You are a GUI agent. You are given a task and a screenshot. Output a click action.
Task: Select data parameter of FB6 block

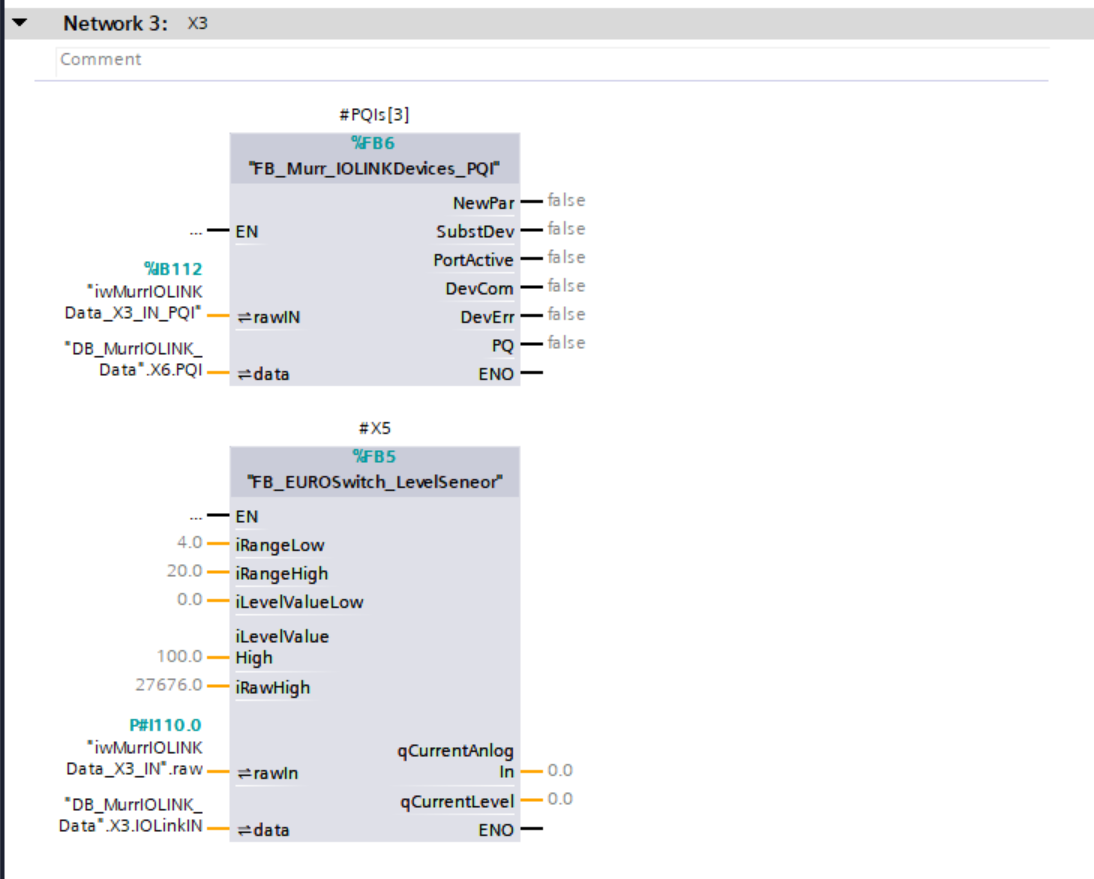[x=263, y=375]
